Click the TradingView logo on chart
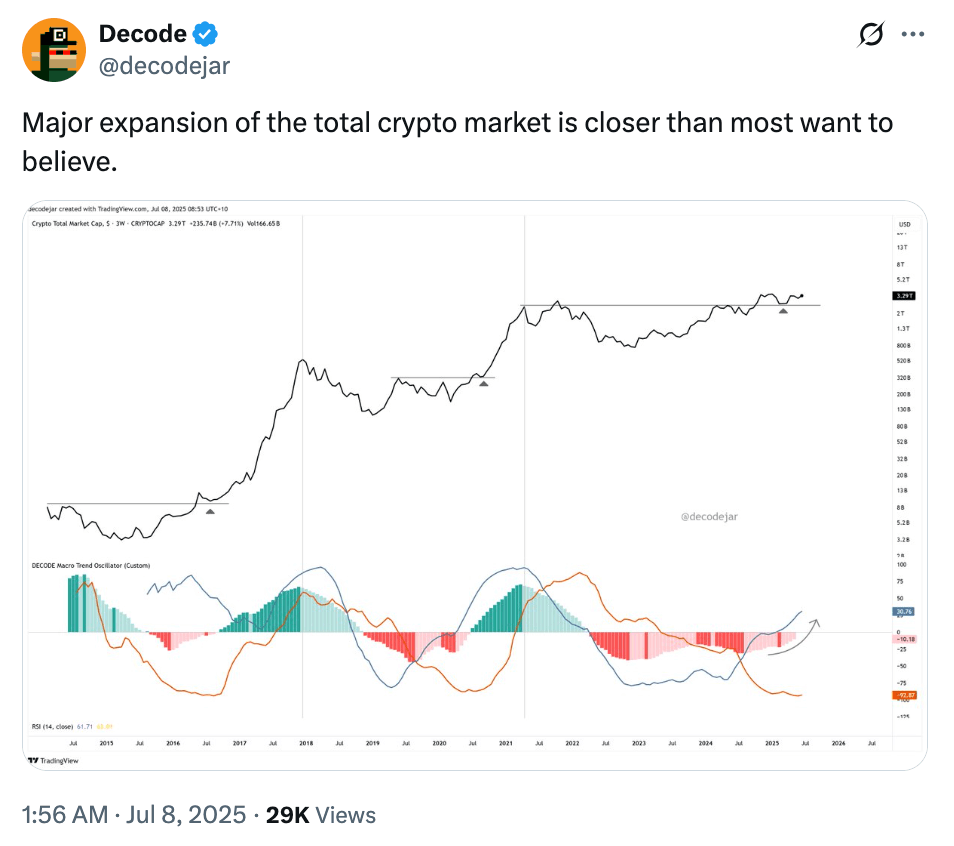 (52, 760)
